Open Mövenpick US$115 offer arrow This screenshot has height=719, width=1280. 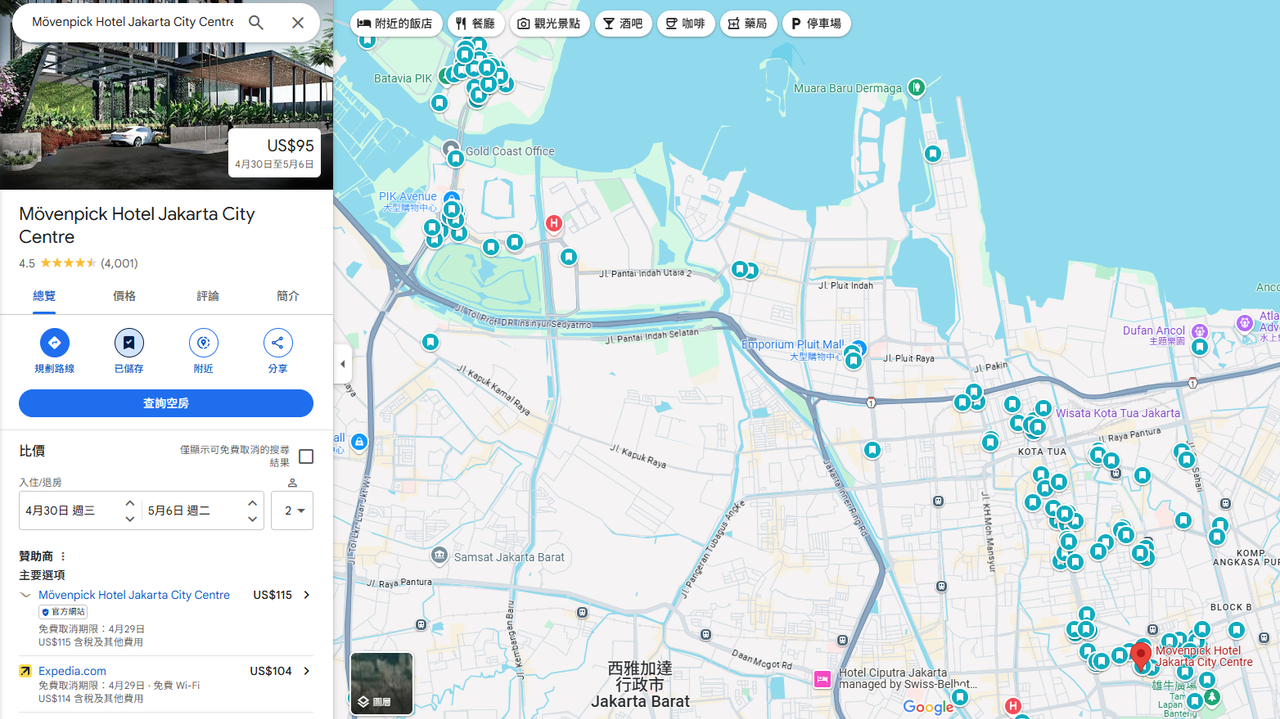(307, 595)
